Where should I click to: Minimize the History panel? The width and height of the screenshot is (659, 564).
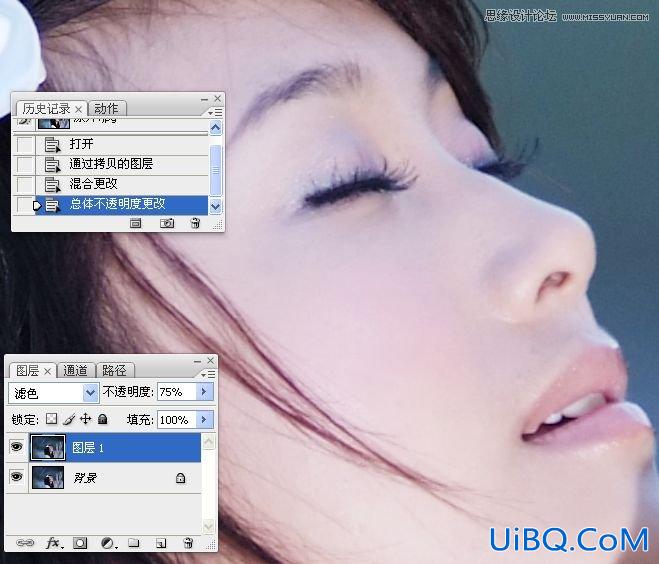coord(204,99)
